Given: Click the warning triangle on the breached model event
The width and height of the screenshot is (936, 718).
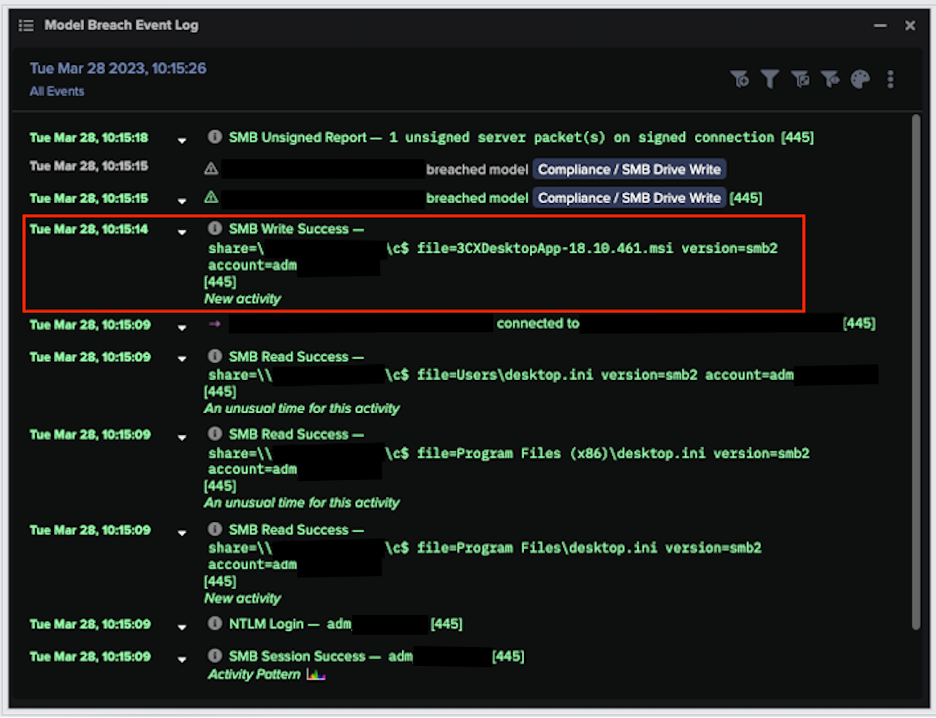Looking at the screenshot, I should pos(210,169).
